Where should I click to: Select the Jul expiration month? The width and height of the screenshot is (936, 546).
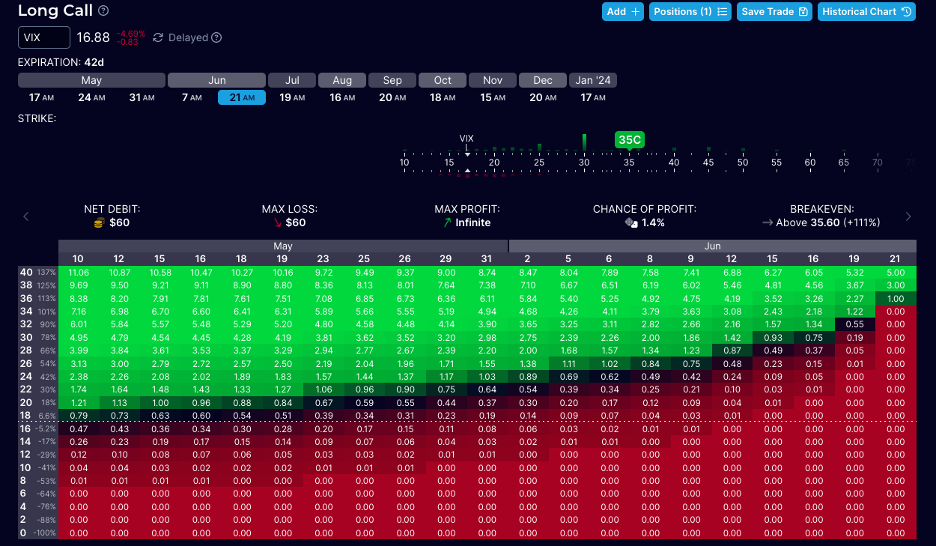292,81
